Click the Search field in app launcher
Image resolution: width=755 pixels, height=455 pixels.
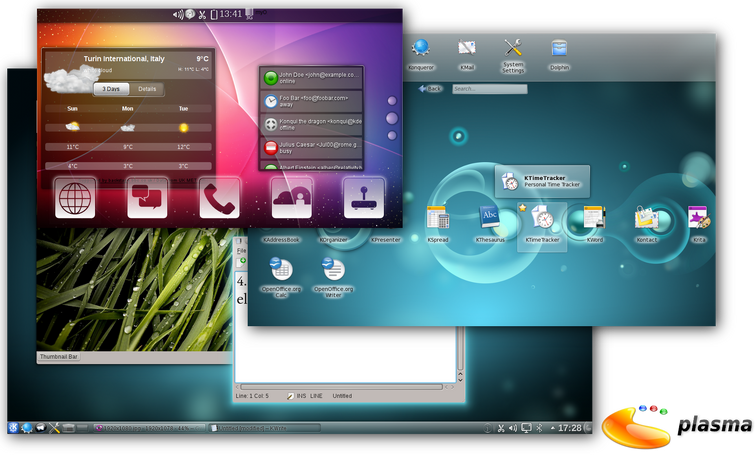490,89
